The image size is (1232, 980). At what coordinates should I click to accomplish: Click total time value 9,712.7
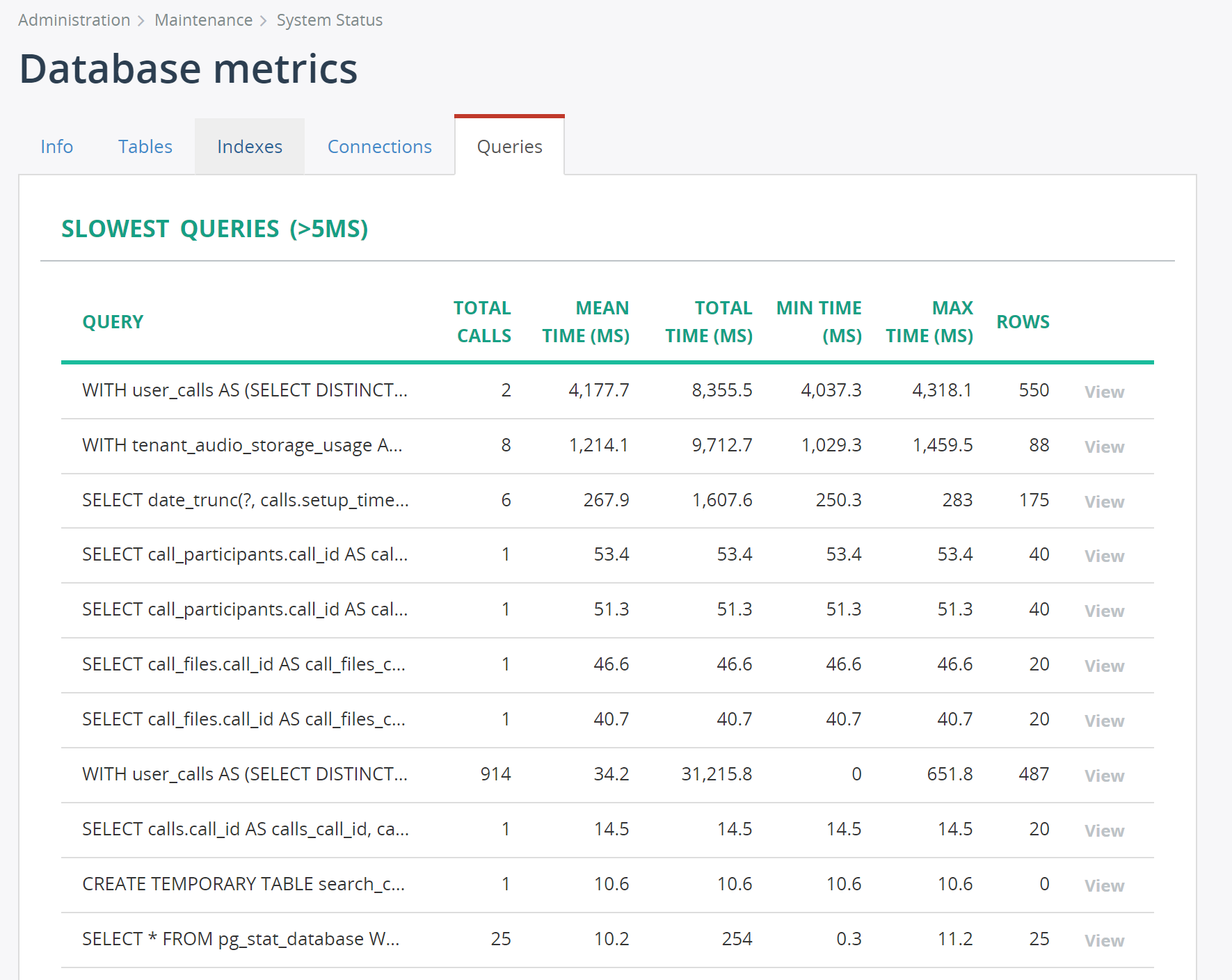pyautogui.click(x=722, y=445)
